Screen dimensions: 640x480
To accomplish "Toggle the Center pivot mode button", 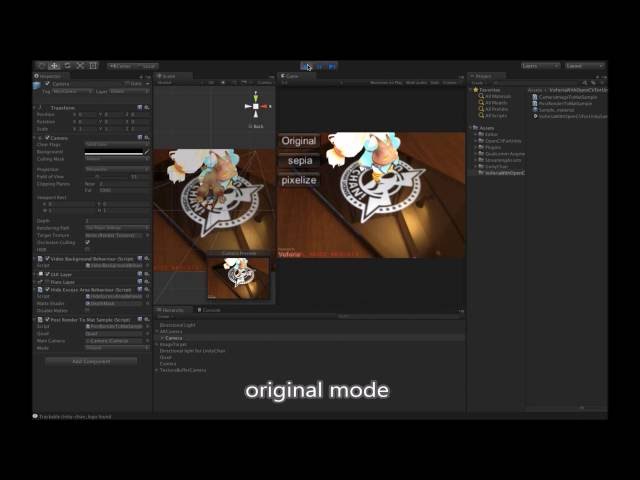I will pos(120,66).
